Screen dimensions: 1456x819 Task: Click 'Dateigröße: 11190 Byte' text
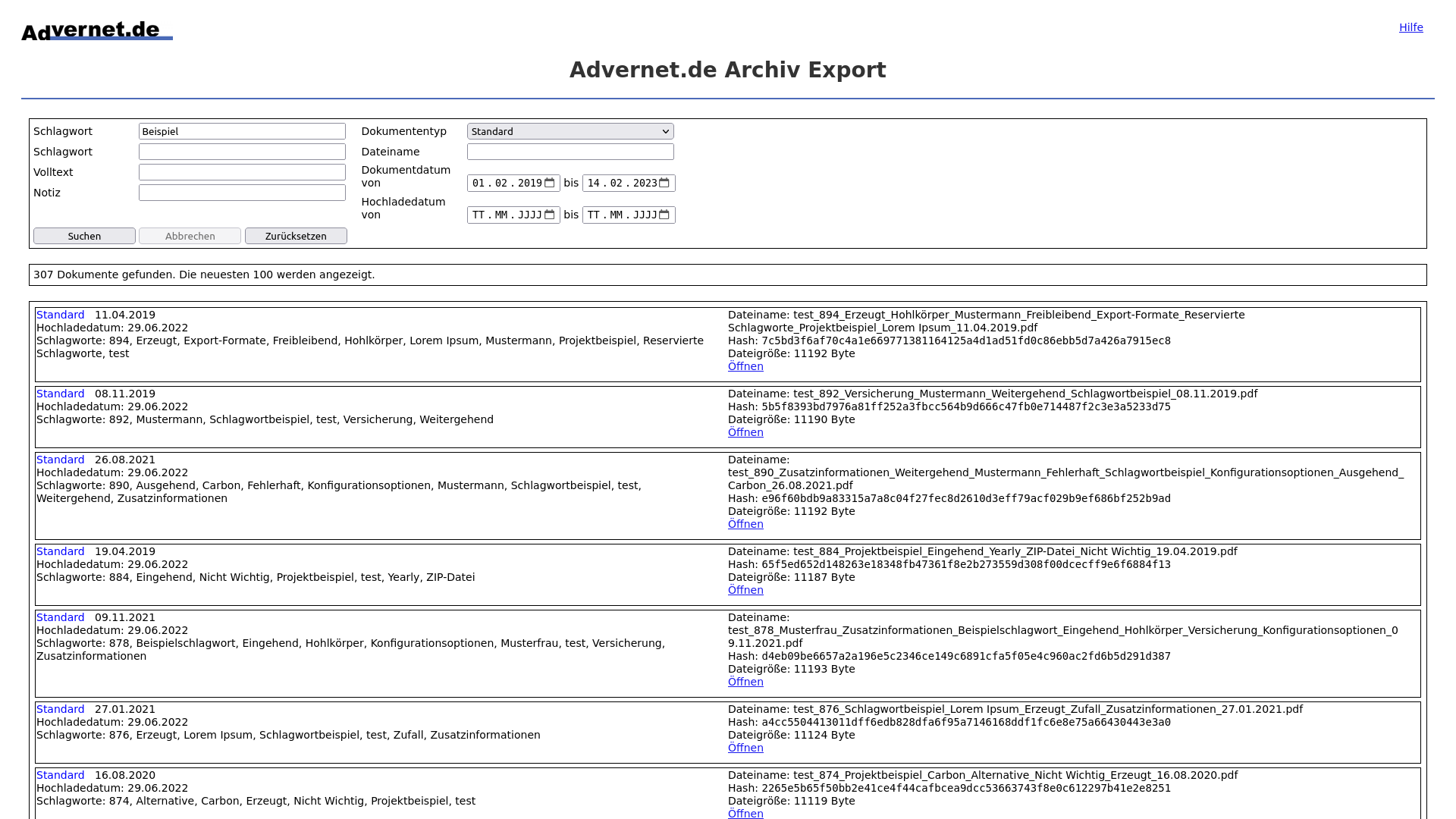[792, 419]
